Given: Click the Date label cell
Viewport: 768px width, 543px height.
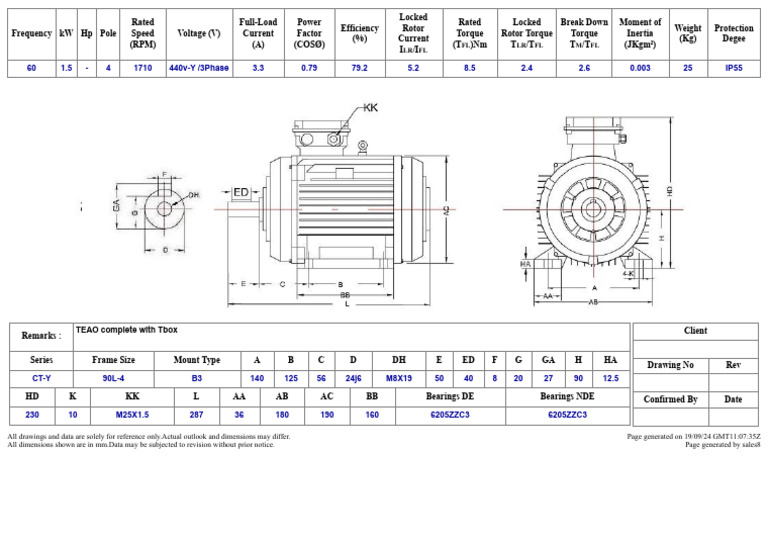Looking at the screenshot, I should [733, 400].
